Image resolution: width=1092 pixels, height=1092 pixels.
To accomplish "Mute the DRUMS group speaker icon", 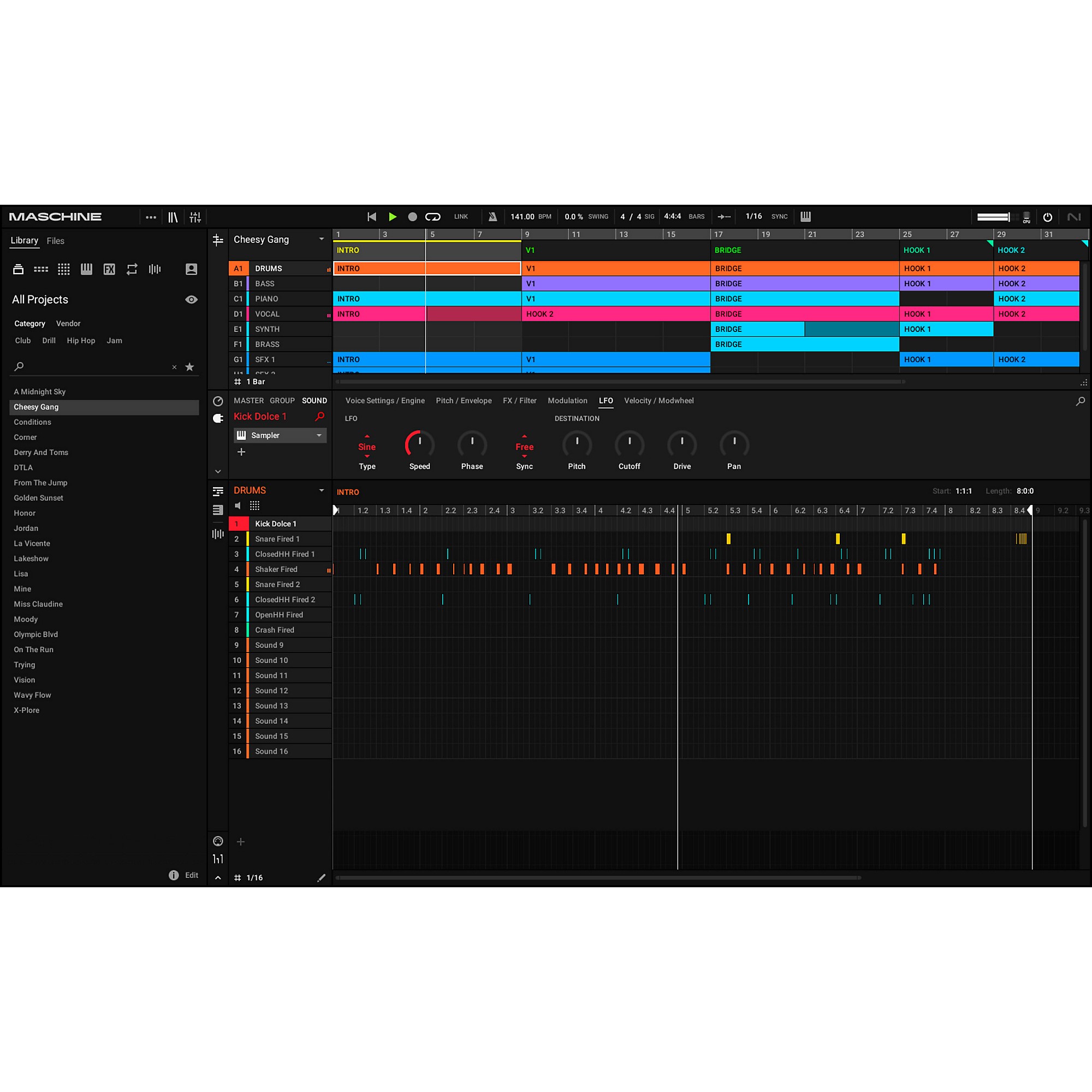I will pyautogui.click(x=238, y=505).
